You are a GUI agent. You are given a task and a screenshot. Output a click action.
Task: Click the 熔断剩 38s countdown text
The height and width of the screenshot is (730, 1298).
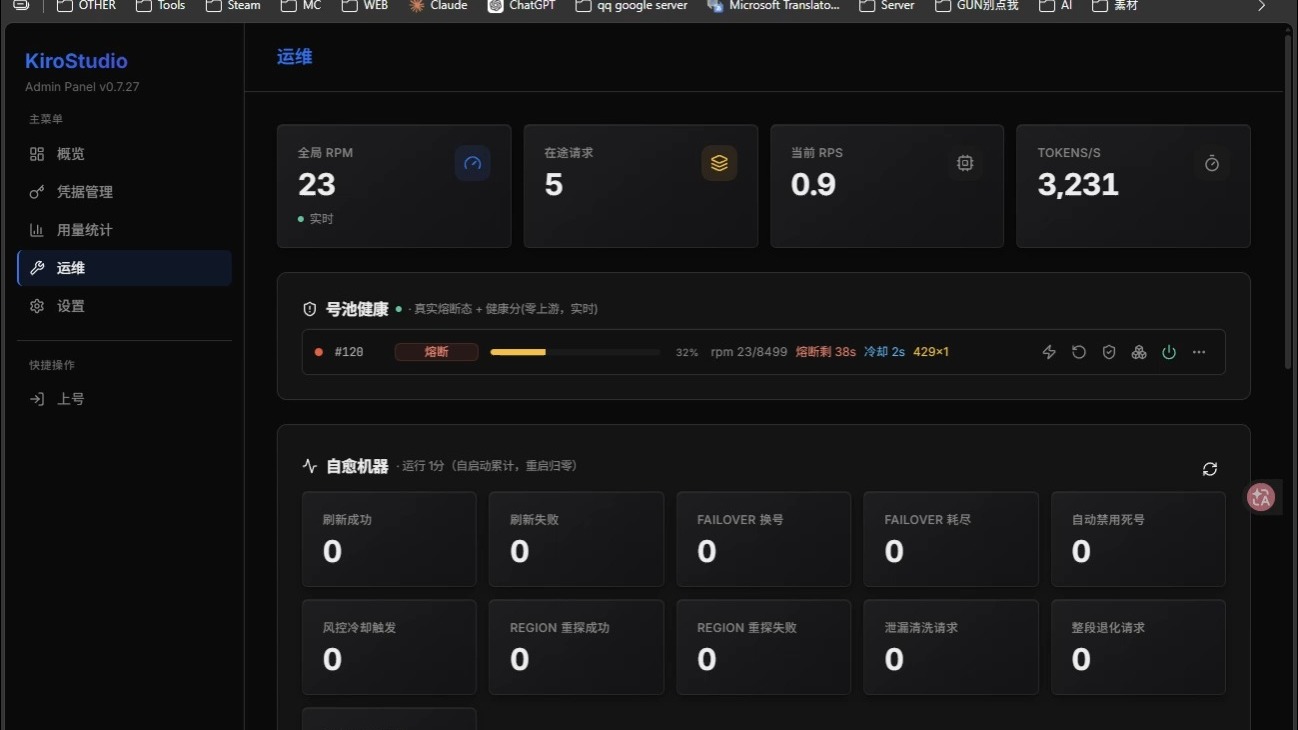pos(826,352)
